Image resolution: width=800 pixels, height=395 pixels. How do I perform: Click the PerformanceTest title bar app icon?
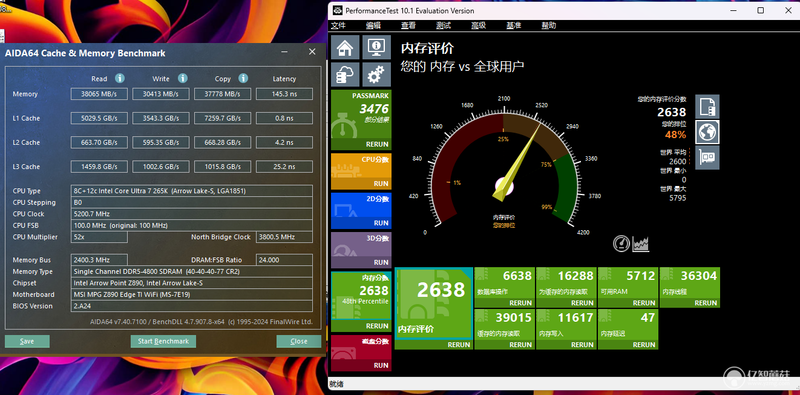(338, 10)
